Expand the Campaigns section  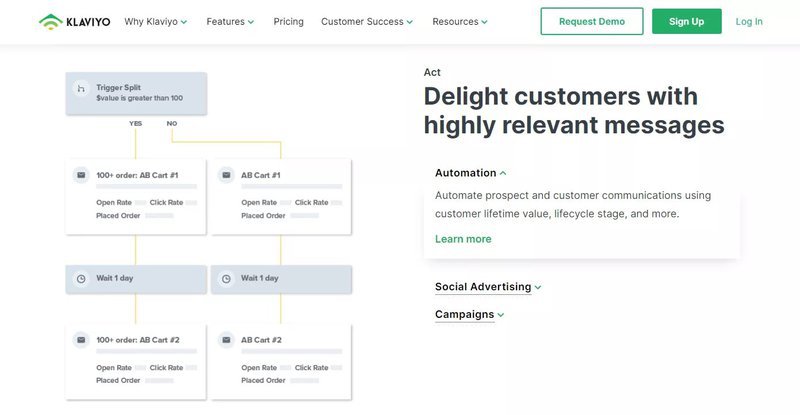[469, 314]
